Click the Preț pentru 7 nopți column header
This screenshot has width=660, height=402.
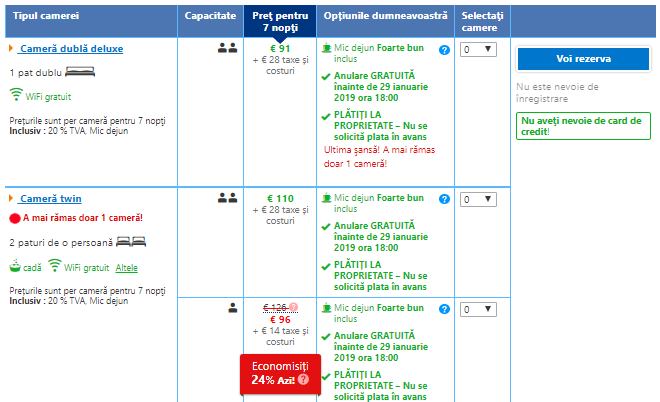click(x=279, y=19)
